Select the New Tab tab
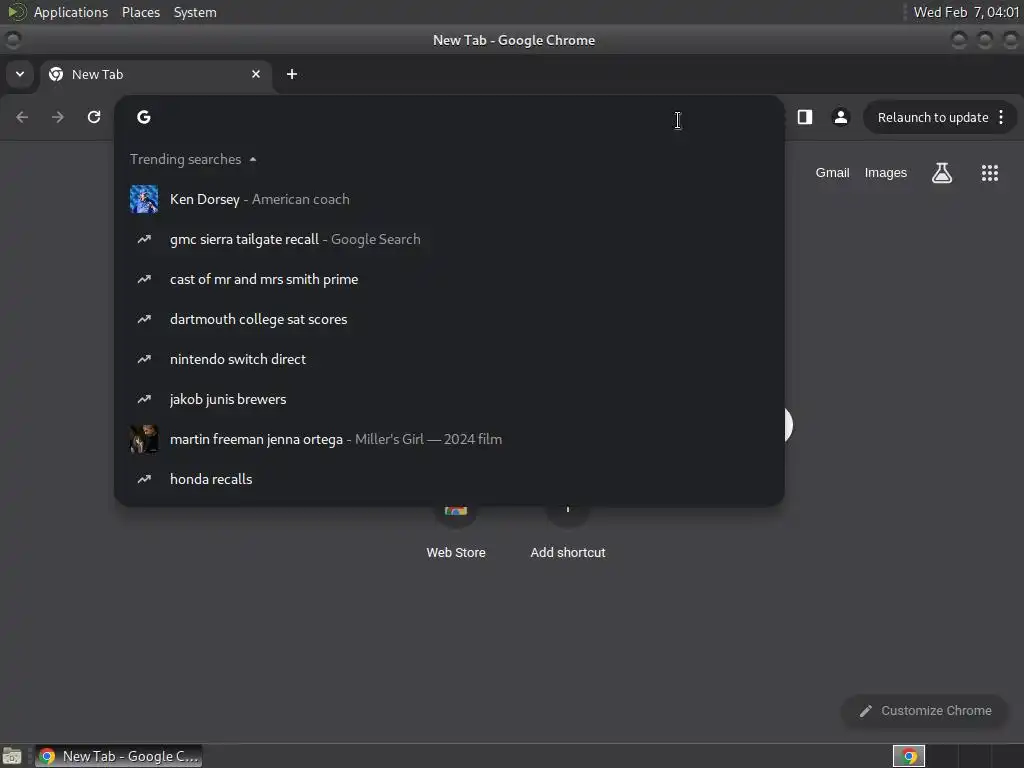 pyautogui.click(x=157, y=74)
